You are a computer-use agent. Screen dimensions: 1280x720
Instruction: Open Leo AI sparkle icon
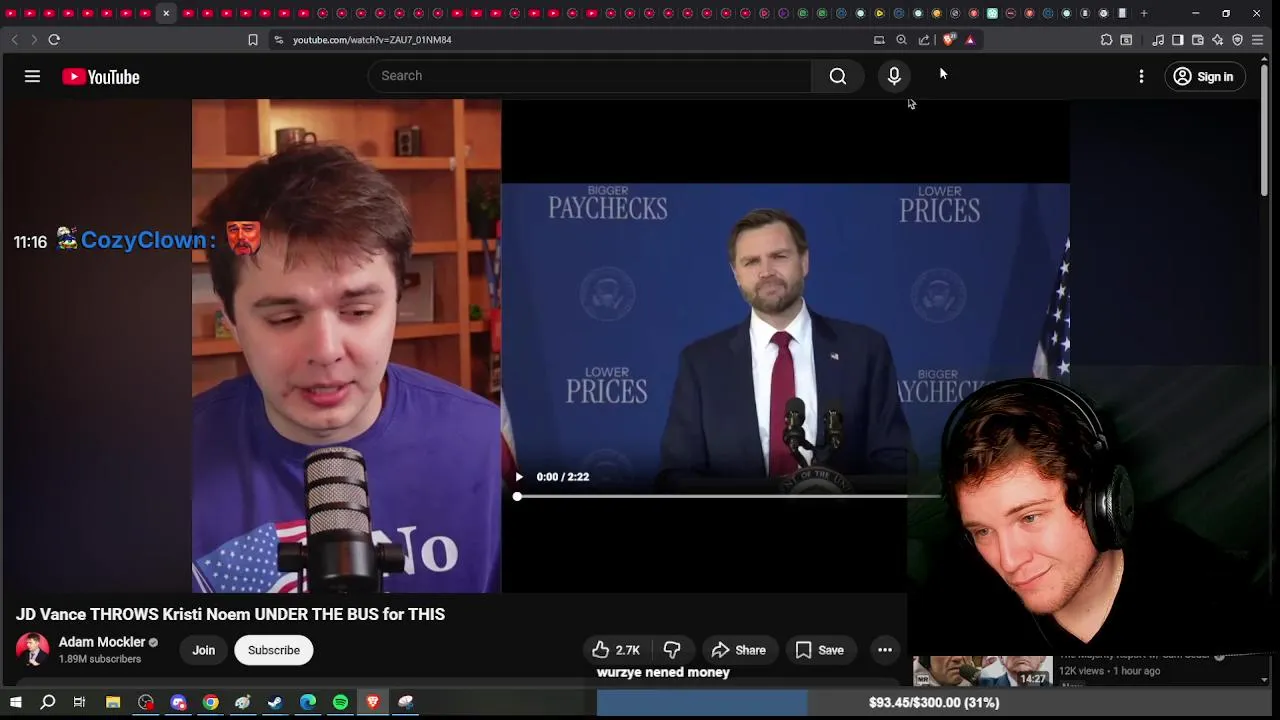point(1218,40)
